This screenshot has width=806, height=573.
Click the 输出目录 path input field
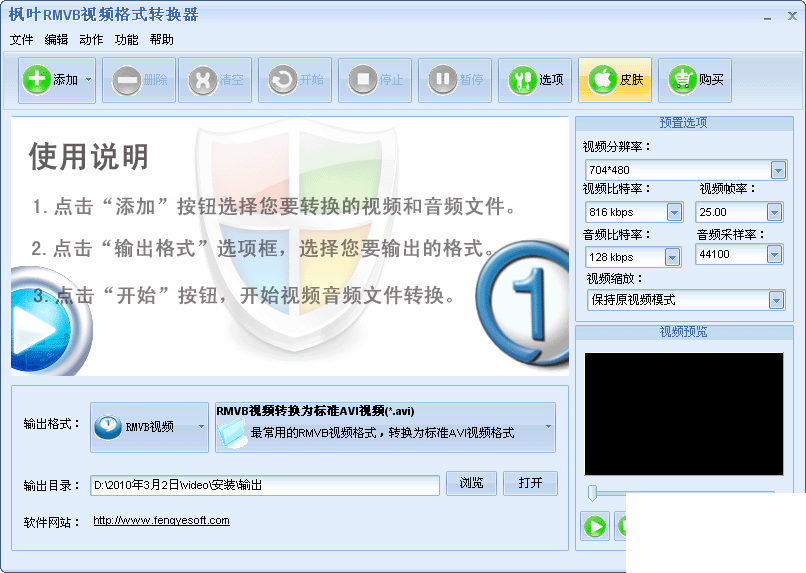(265, 485)
